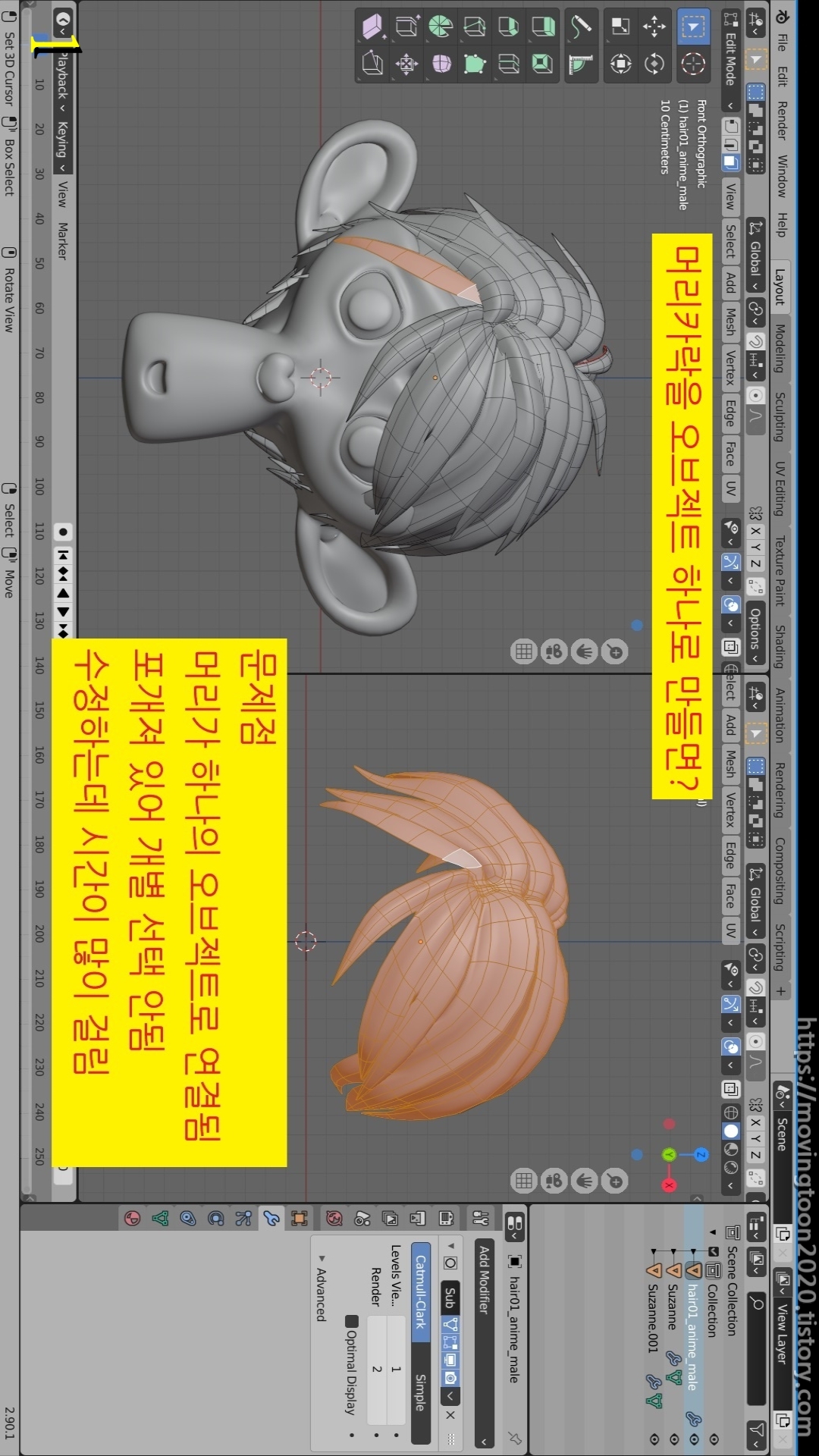Image resolution: width=819 pixels, height=1456 pixels.
Task: Click the red X axis gizmo ball
Action: point(669,1185)
